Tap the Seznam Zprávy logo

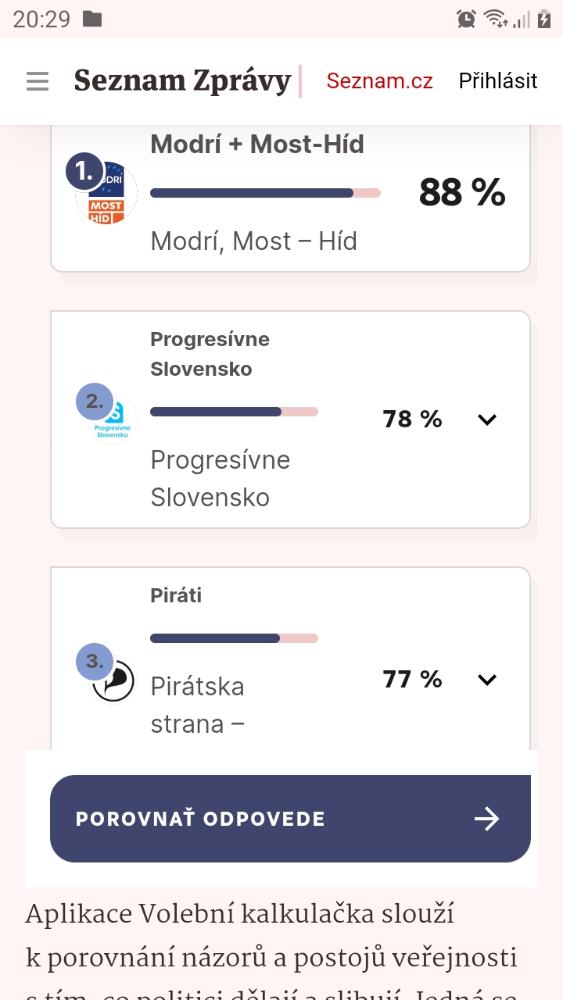tap(182, 81)
